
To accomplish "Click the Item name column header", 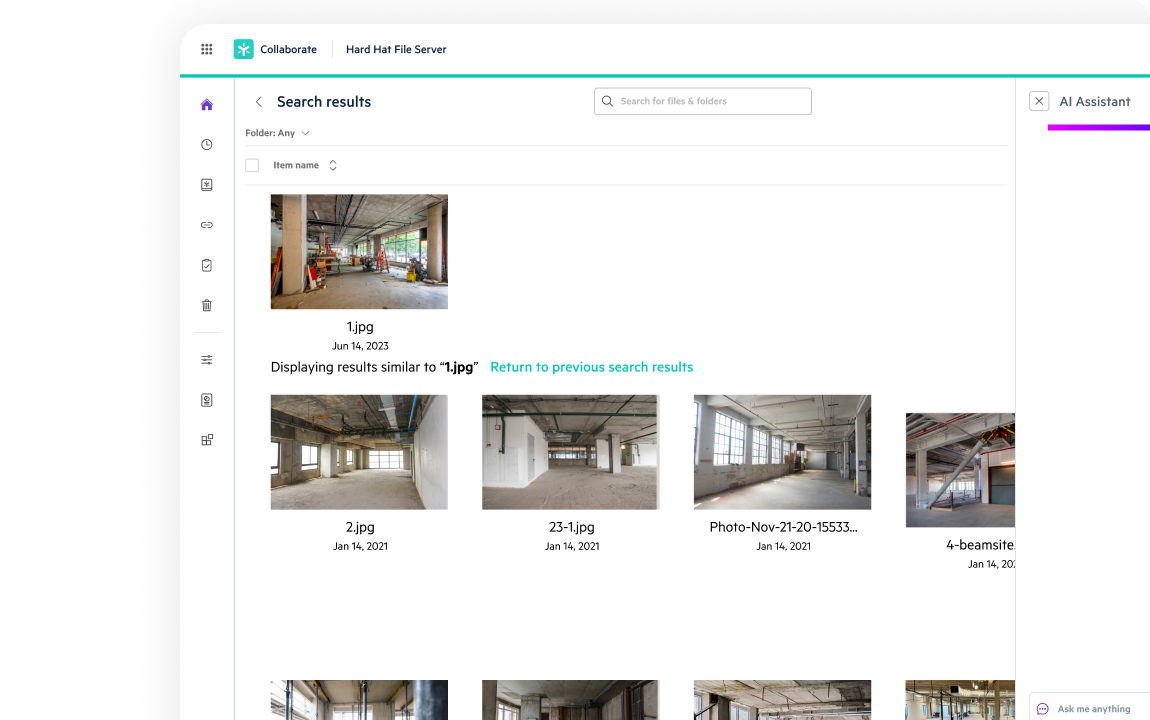I will 296,166.
